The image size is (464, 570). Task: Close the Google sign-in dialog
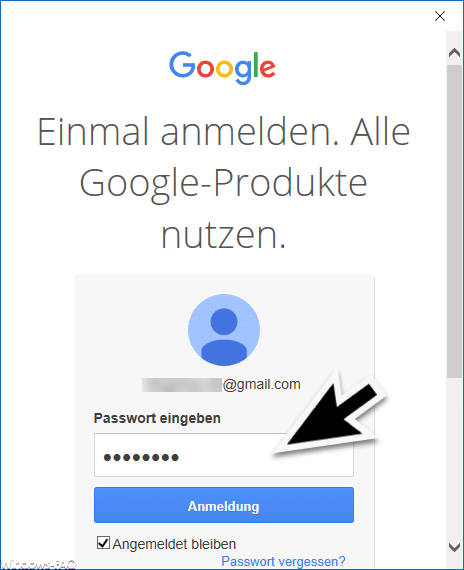pyautogui.click(x=440, y=16)
